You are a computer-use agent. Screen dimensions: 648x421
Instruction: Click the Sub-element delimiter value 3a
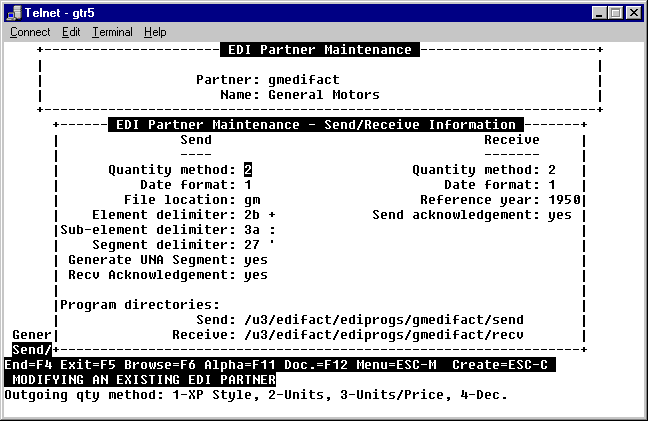(252, 230)
